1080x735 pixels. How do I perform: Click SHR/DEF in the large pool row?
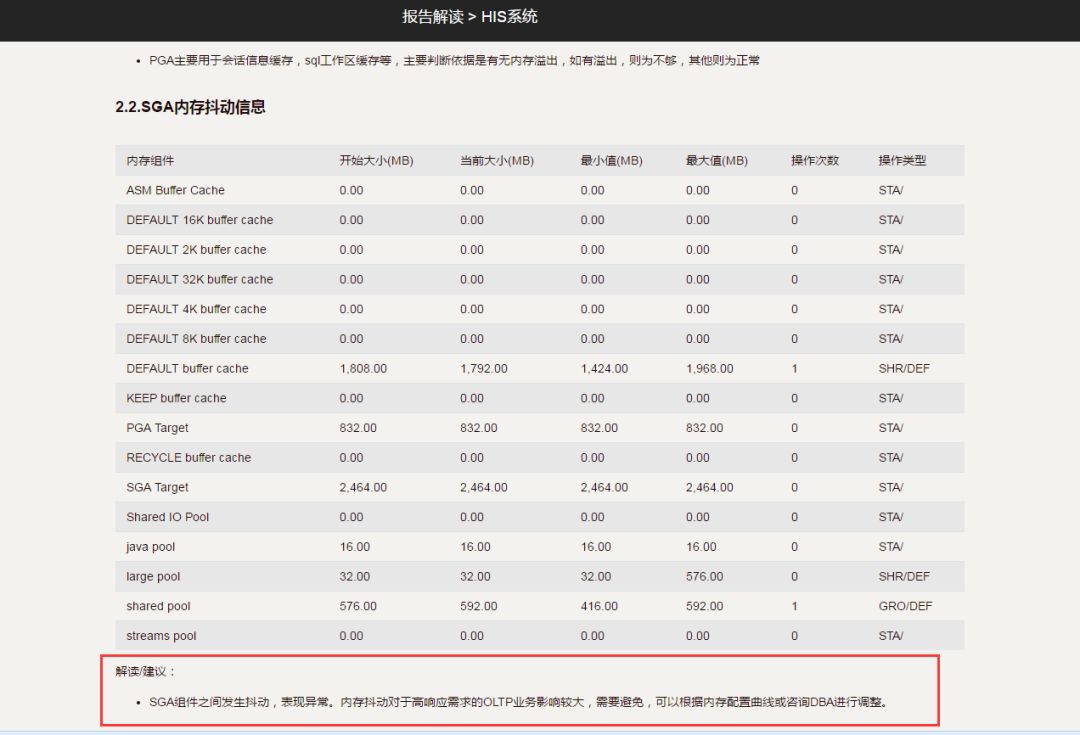point(904,577)
